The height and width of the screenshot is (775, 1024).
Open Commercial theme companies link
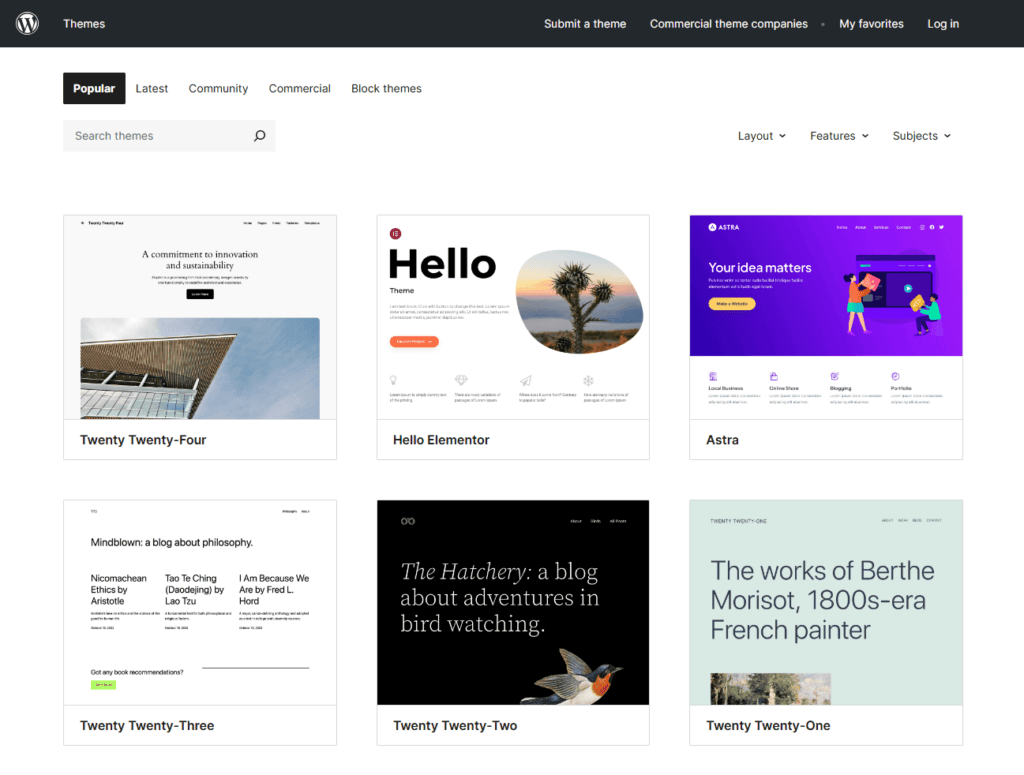tap(729, 24)
